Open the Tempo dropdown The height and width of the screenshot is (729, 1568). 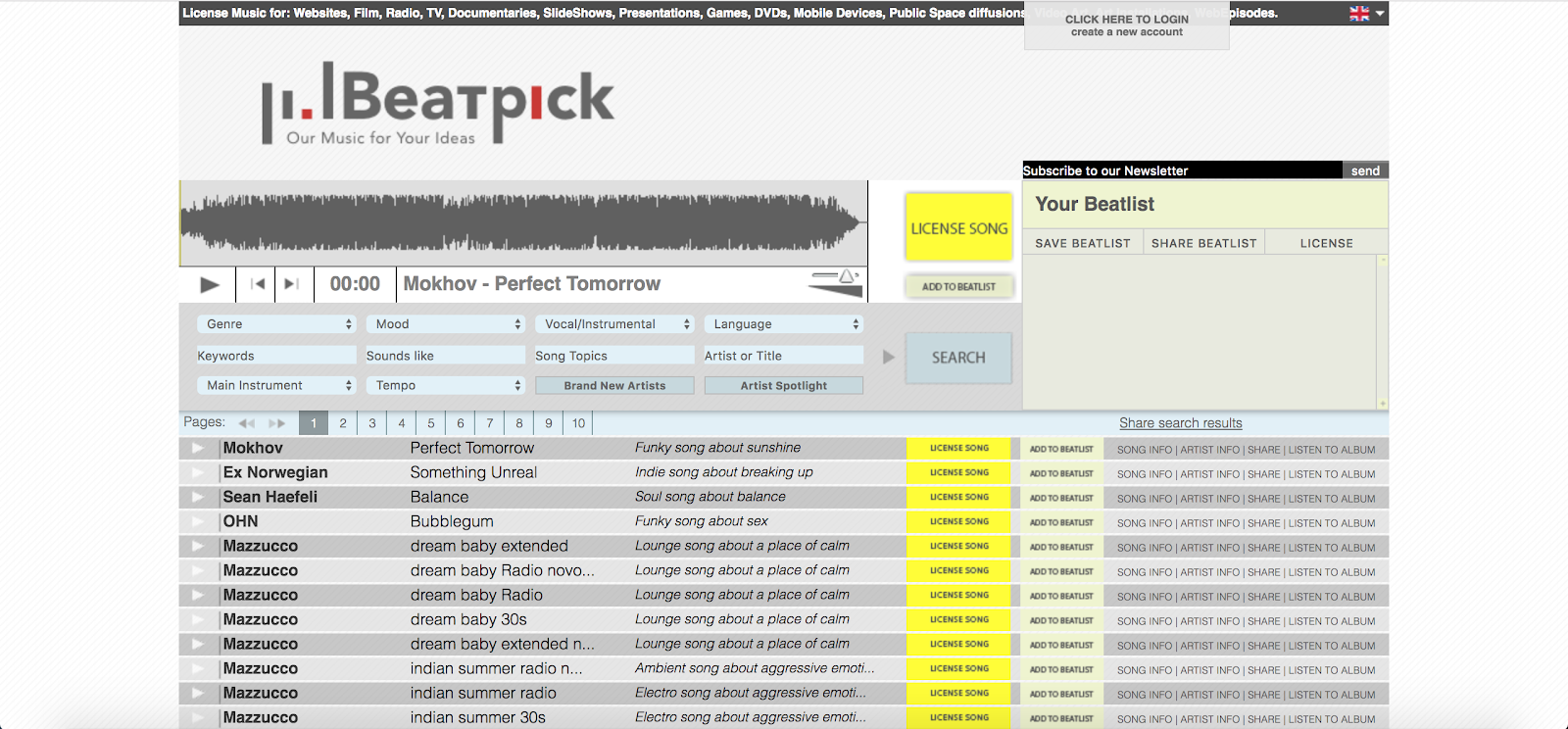click(x=446, y=386)
